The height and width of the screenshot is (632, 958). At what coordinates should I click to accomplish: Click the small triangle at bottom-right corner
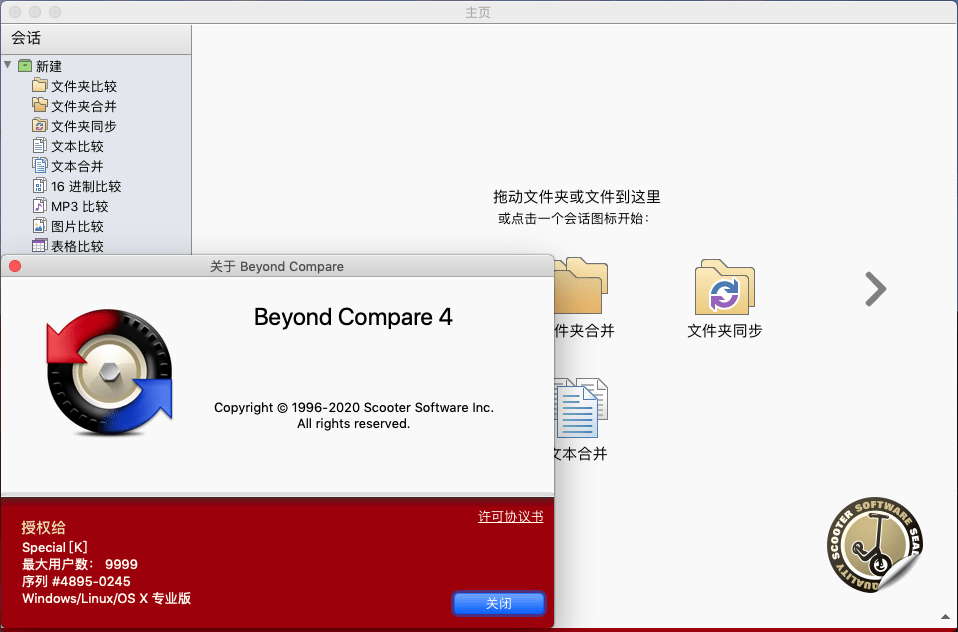coord(945,617)
